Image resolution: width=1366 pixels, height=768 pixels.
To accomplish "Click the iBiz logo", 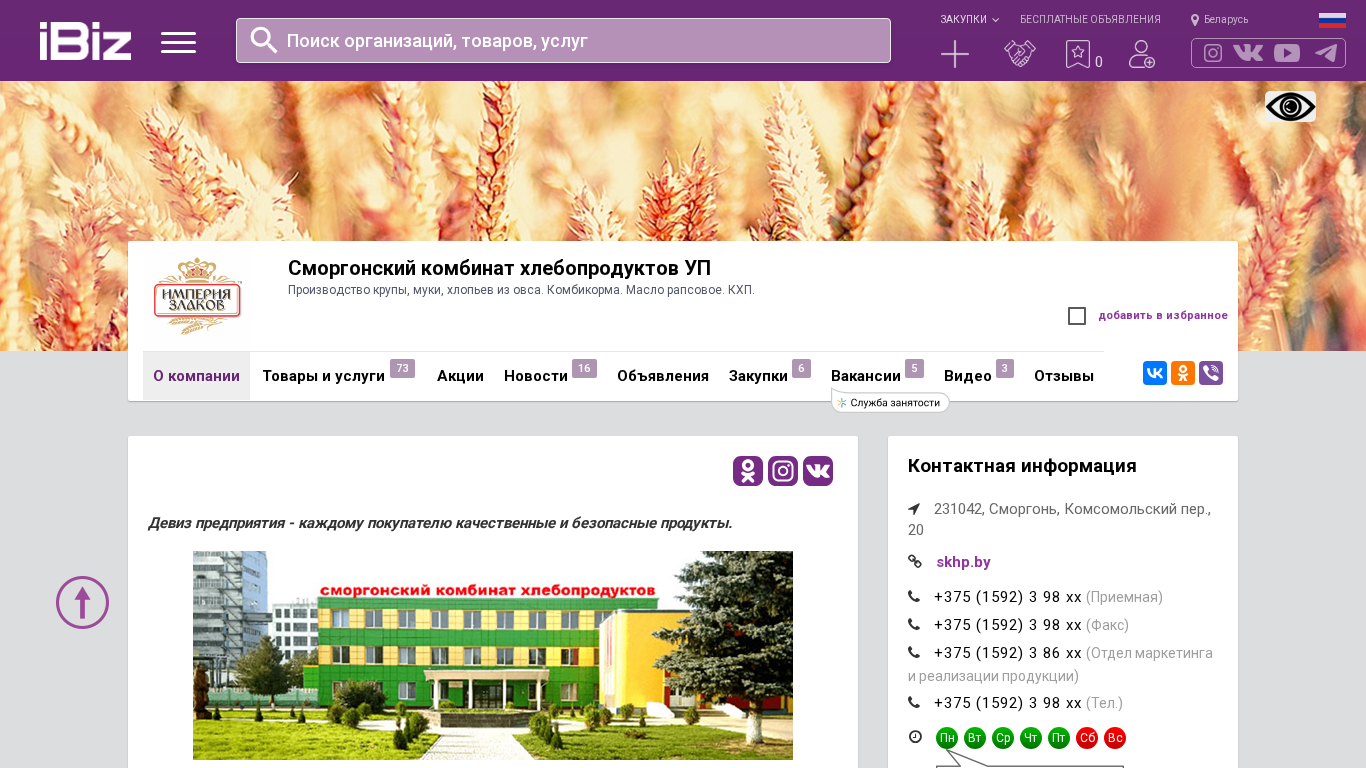I will [85, 41].
